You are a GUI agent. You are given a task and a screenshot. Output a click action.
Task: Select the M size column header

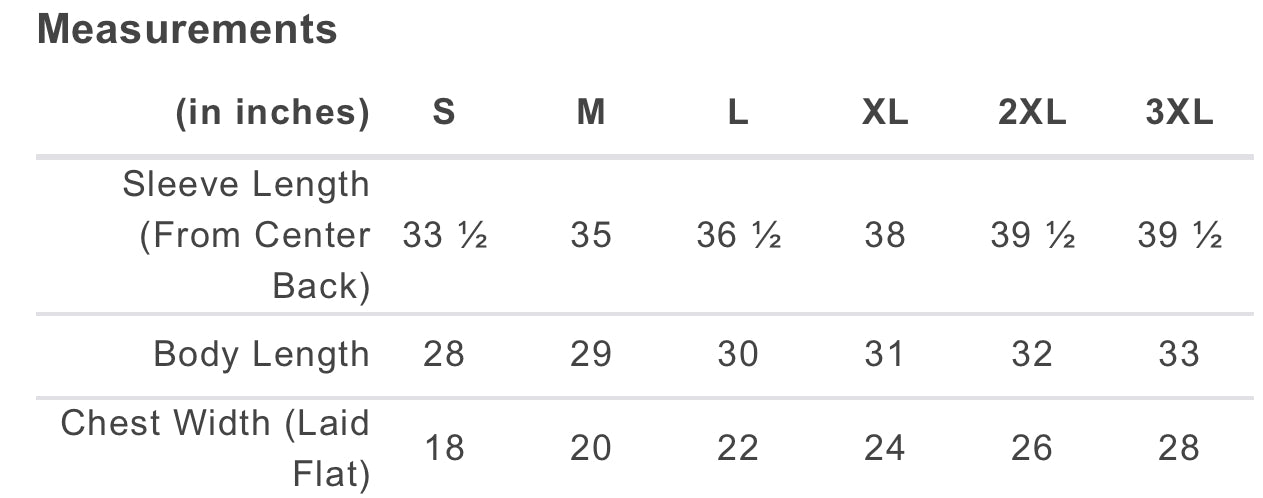(591, 113)
